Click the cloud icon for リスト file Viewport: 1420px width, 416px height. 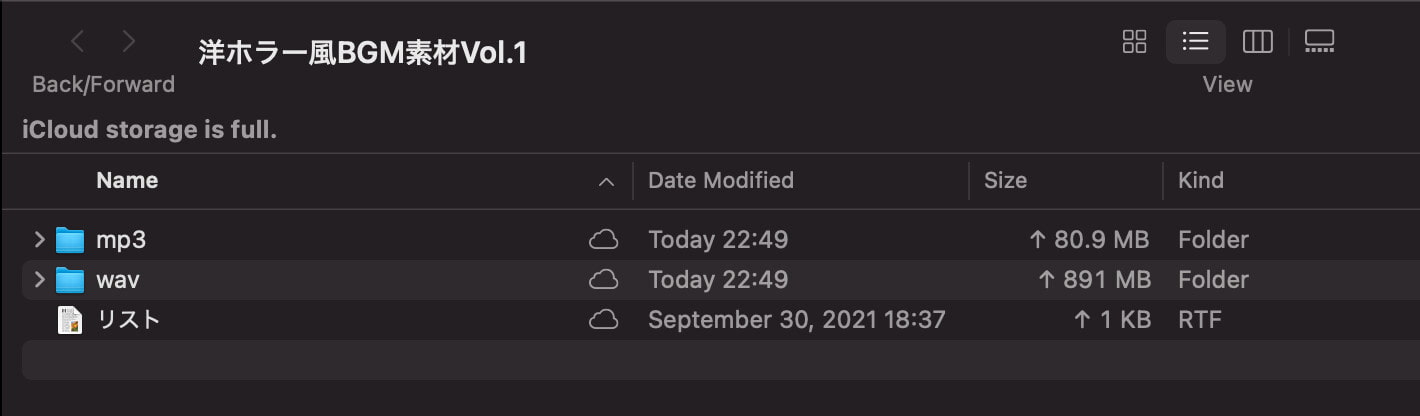tap(603, 320)
